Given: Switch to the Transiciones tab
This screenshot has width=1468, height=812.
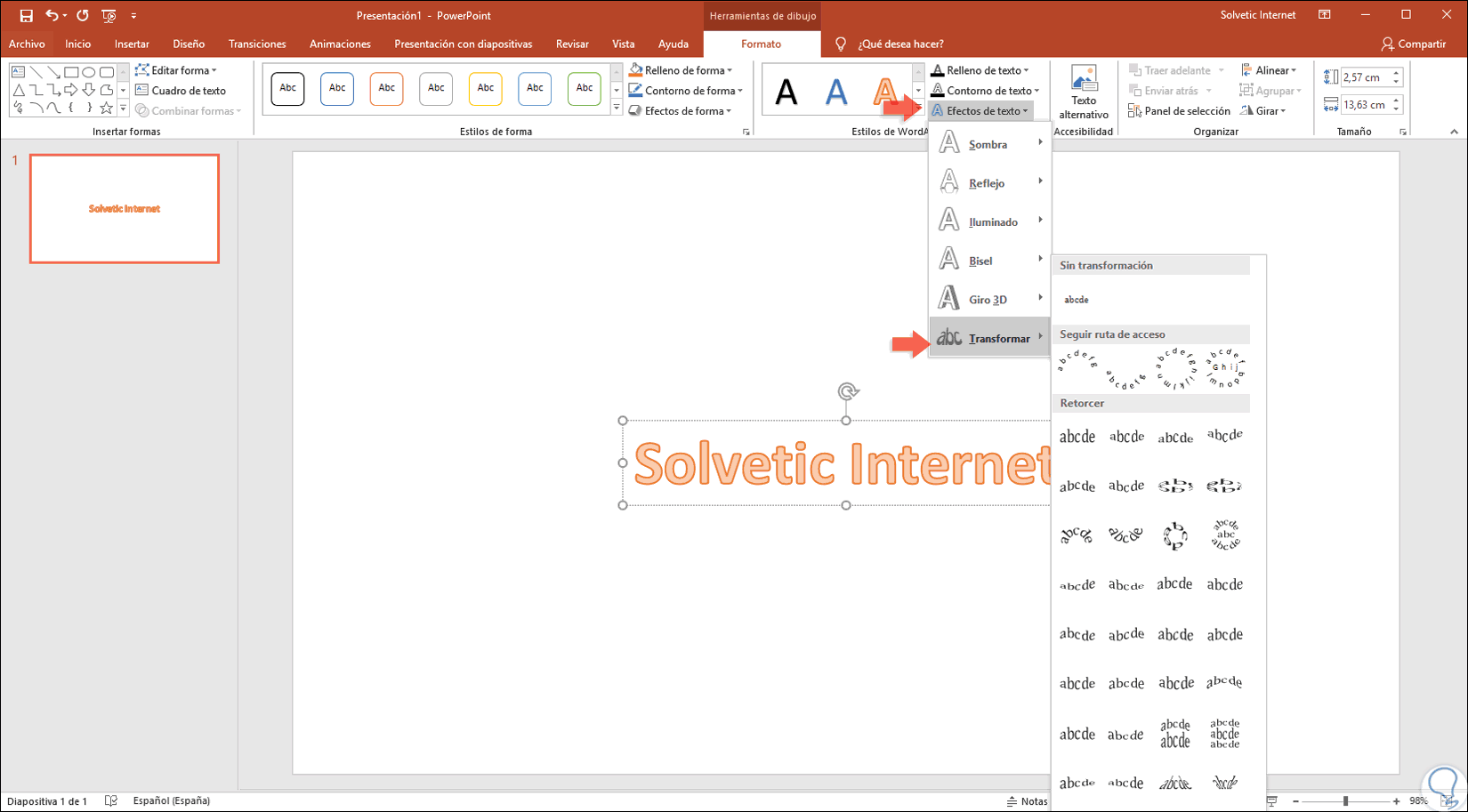Looking at the screenshot, I should pos(257,44).
